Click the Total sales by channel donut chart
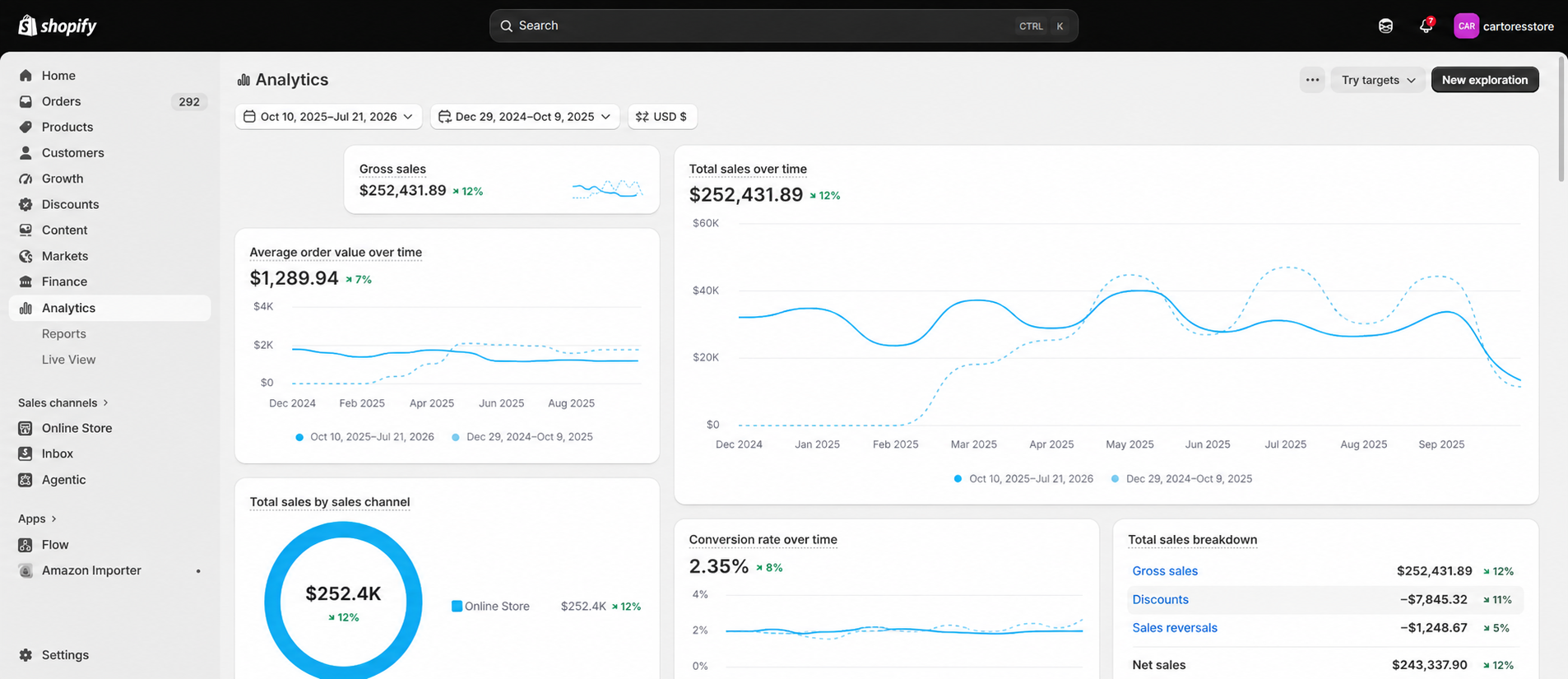1568x679 pixels. (x=343, y=602)
